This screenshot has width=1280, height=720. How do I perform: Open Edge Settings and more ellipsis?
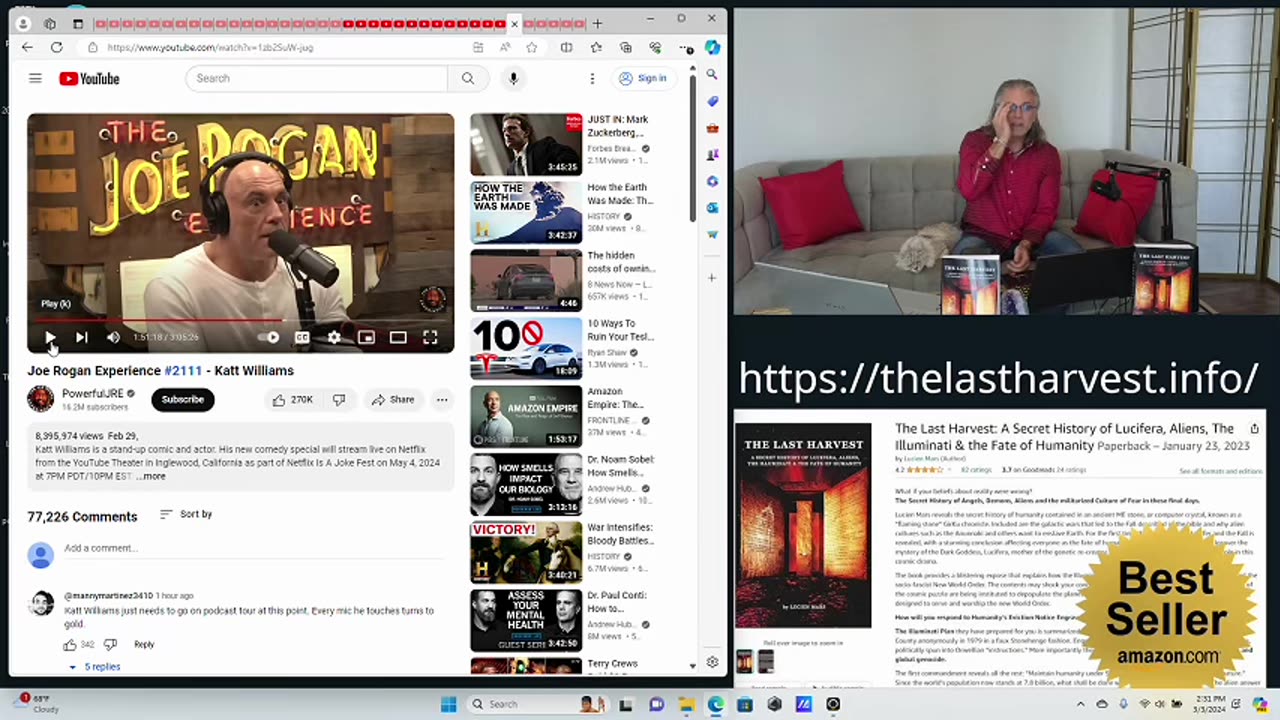(686, 47)
